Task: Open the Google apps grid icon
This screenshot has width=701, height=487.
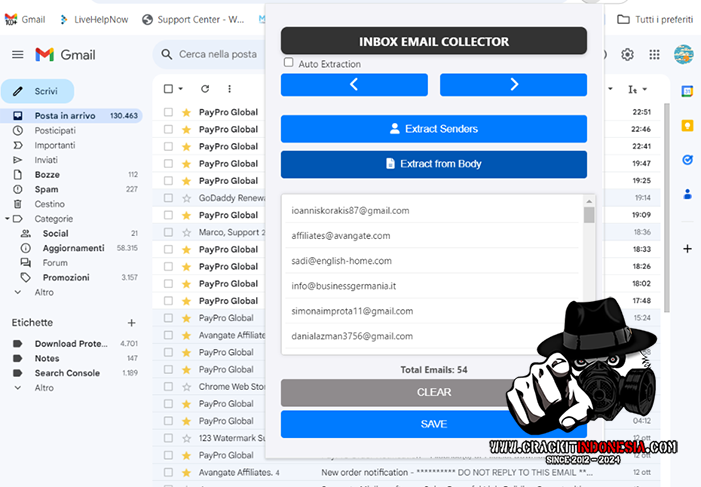Action: click(x=655, y=55)
